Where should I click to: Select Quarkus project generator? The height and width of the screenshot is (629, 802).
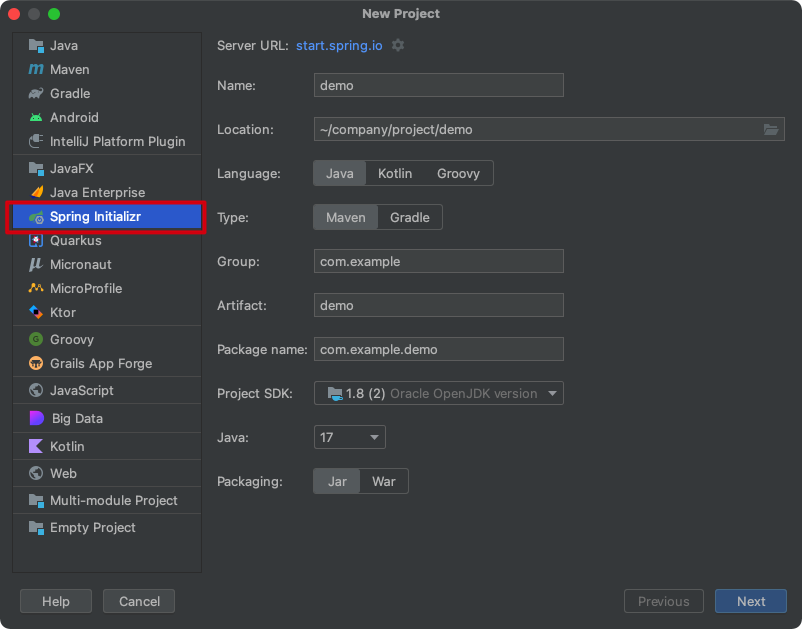click(x=107, y=240)
